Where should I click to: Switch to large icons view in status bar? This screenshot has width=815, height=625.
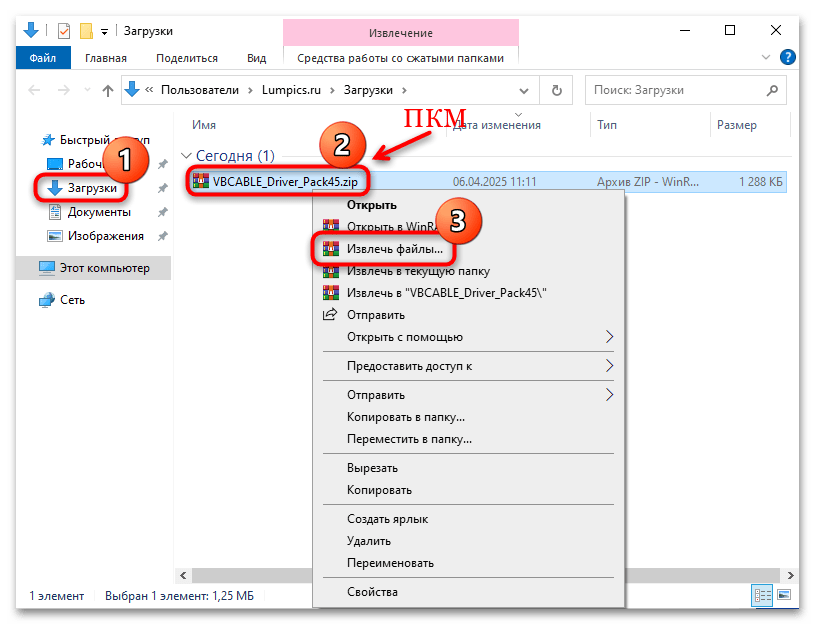(x=784, y=594)
